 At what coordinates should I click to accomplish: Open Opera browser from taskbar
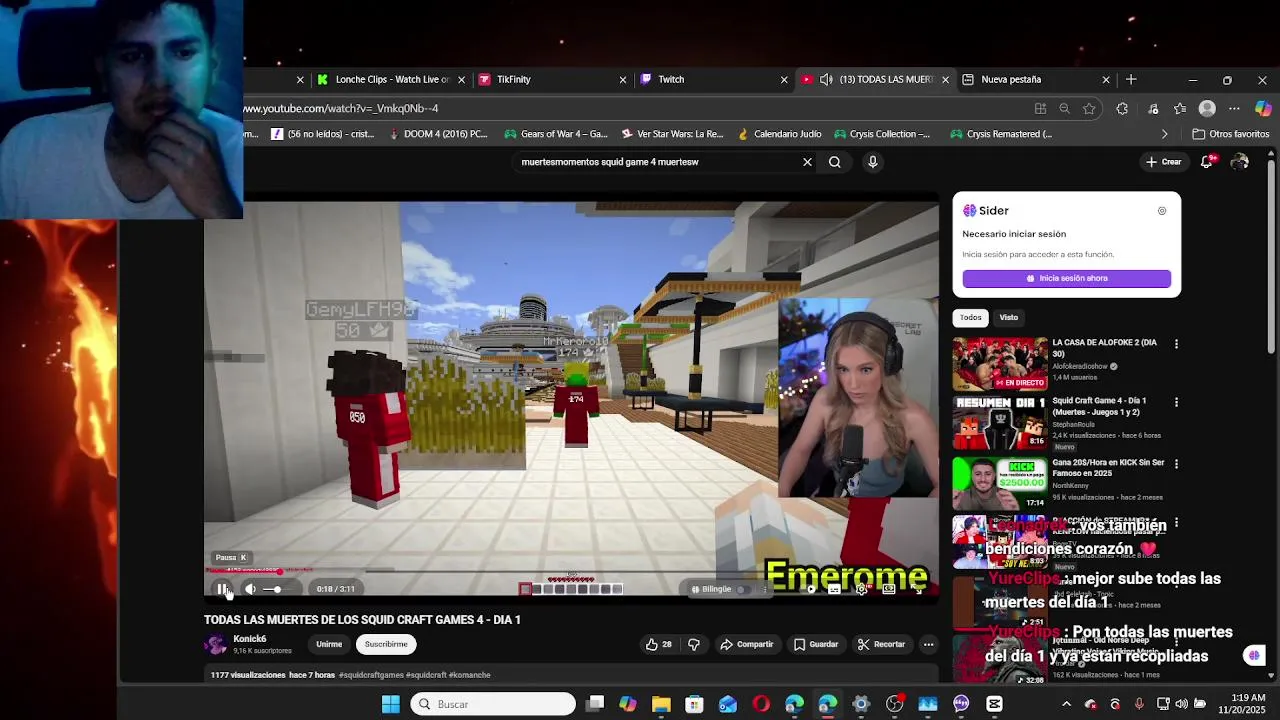[761, 704]
